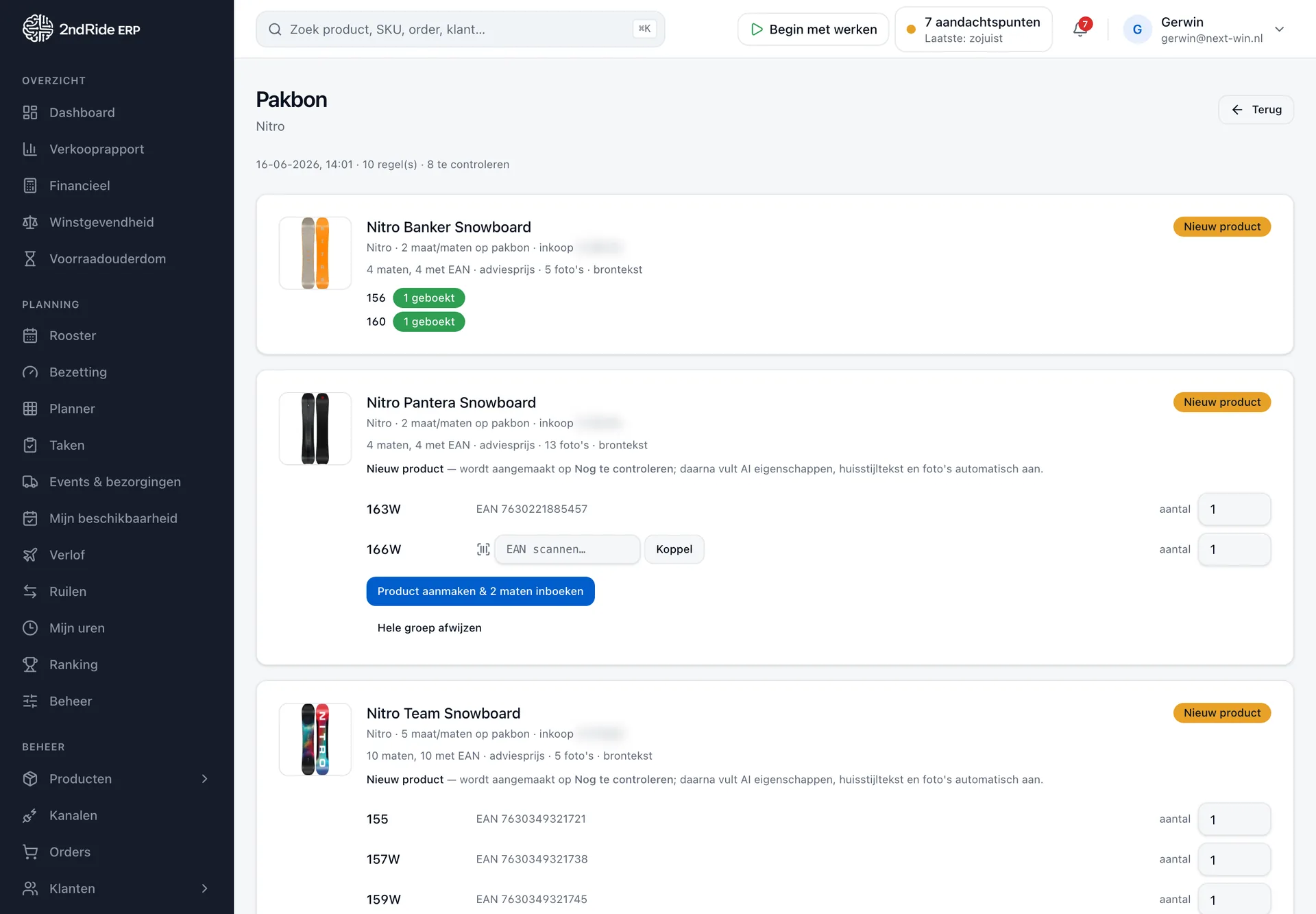Click the Rooster calendar icon
The height and width of the screenshot is (914, 1316).
pos(30,335)
